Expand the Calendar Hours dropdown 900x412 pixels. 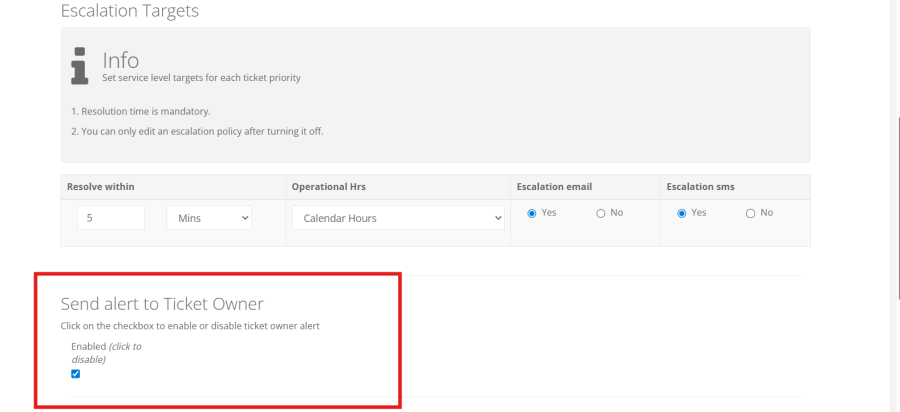coord(398,218)
